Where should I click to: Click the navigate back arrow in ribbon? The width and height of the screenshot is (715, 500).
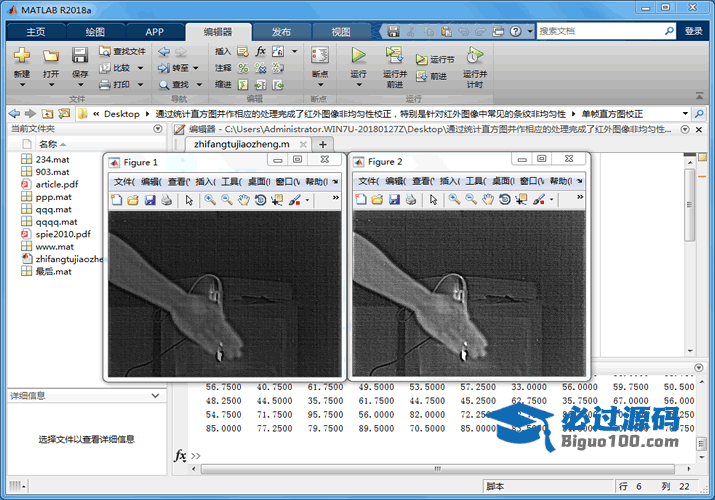click(x=164, y=52)
